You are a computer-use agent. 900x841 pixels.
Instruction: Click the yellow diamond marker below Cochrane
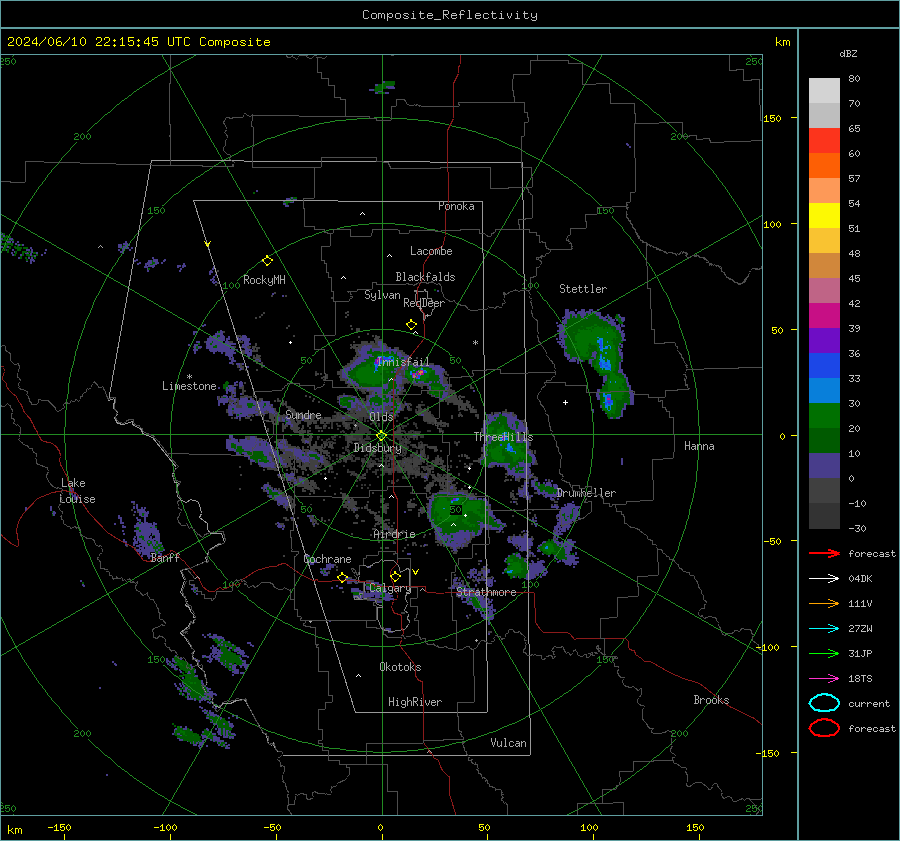point(342,577)
